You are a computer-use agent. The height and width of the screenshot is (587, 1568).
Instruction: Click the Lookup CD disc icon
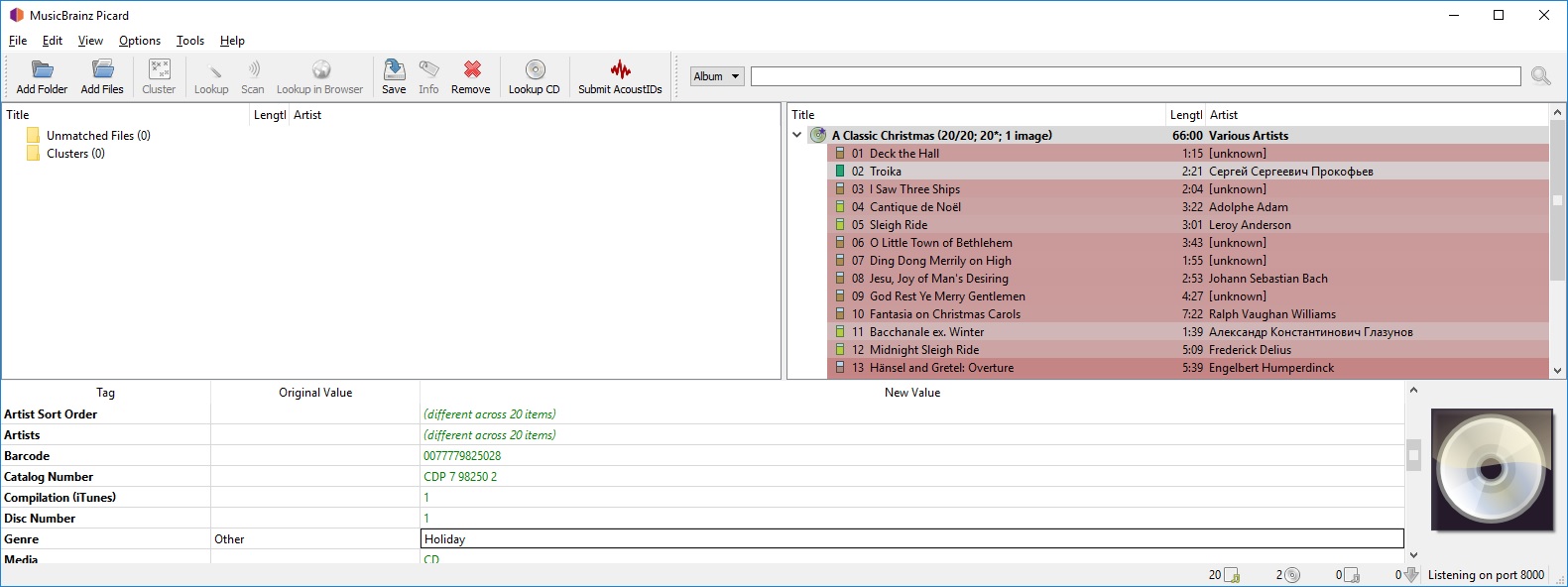[535, 68]
